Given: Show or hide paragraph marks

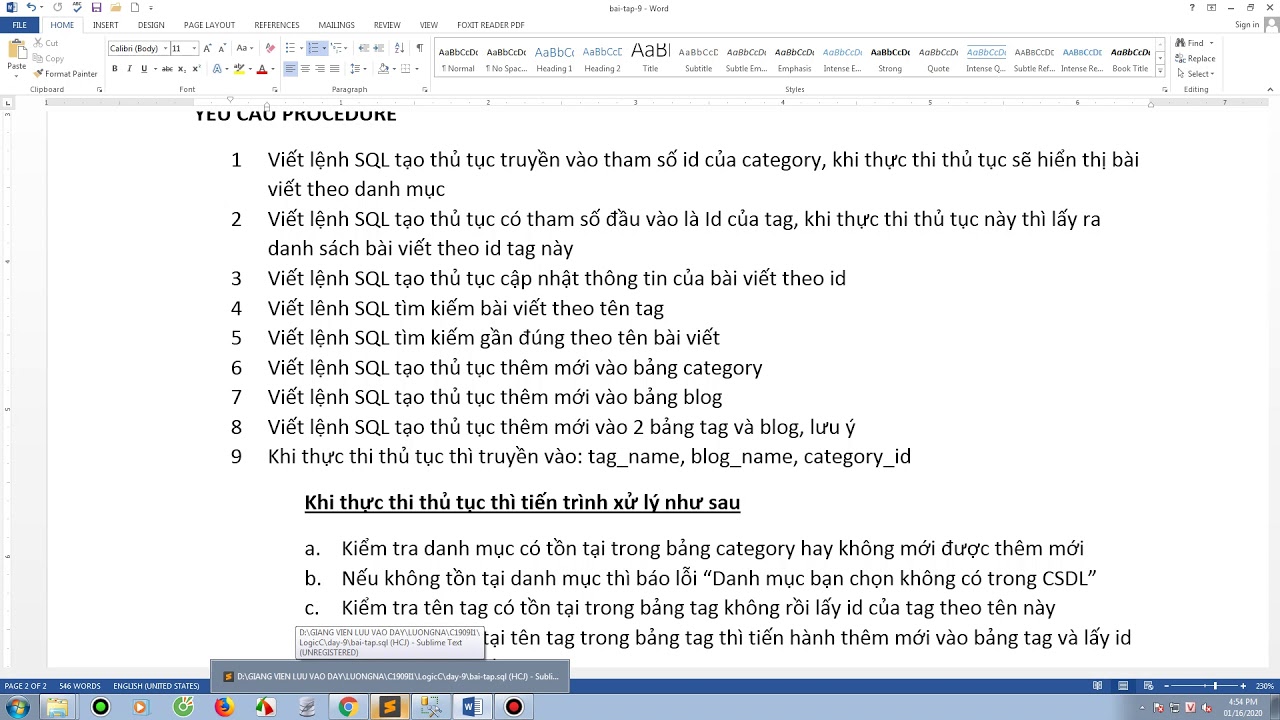Looking at the screenshot, I should click(420, 48).
